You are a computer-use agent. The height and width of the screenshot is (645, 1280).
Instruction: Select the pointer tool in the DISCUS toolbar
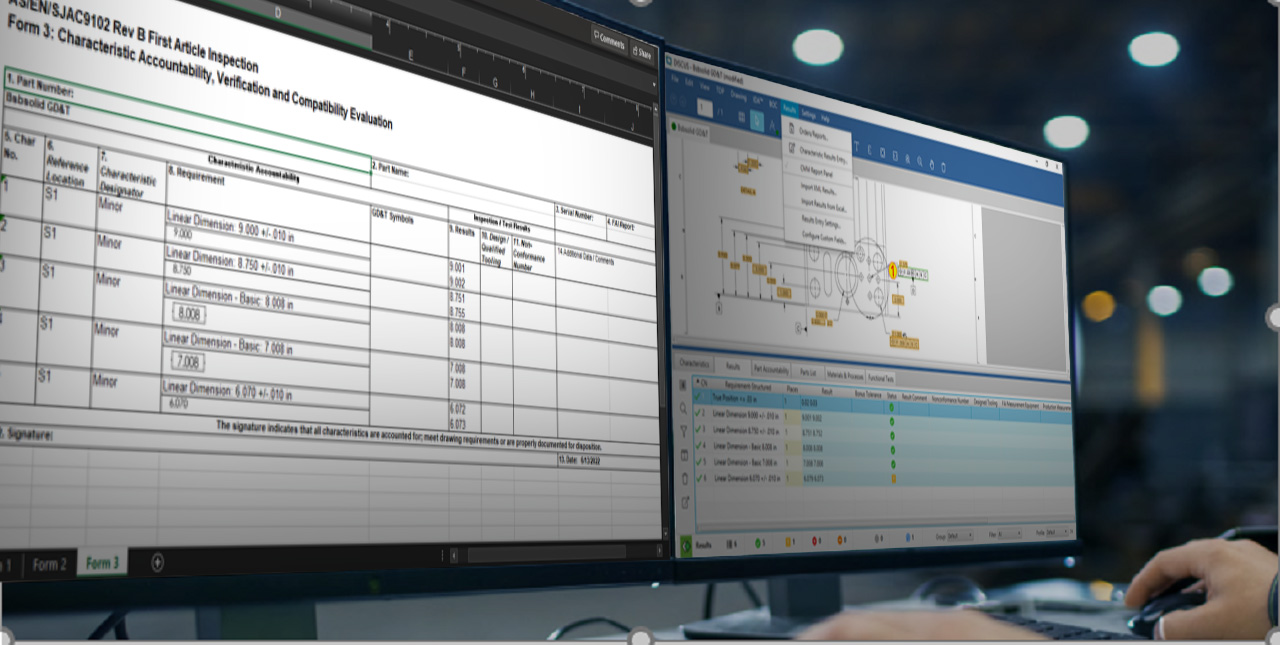tap(757, 120)
